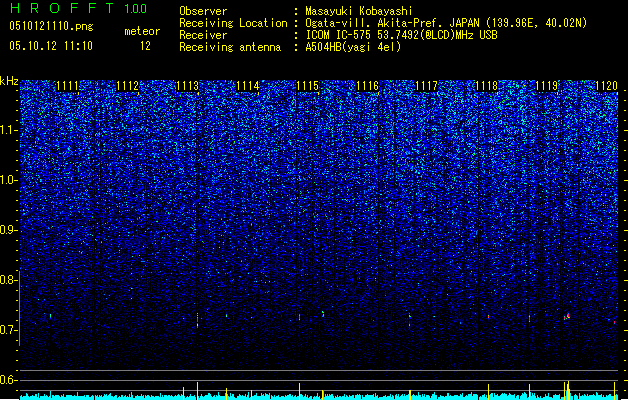Click time marker 1119

tap(546, 86)
